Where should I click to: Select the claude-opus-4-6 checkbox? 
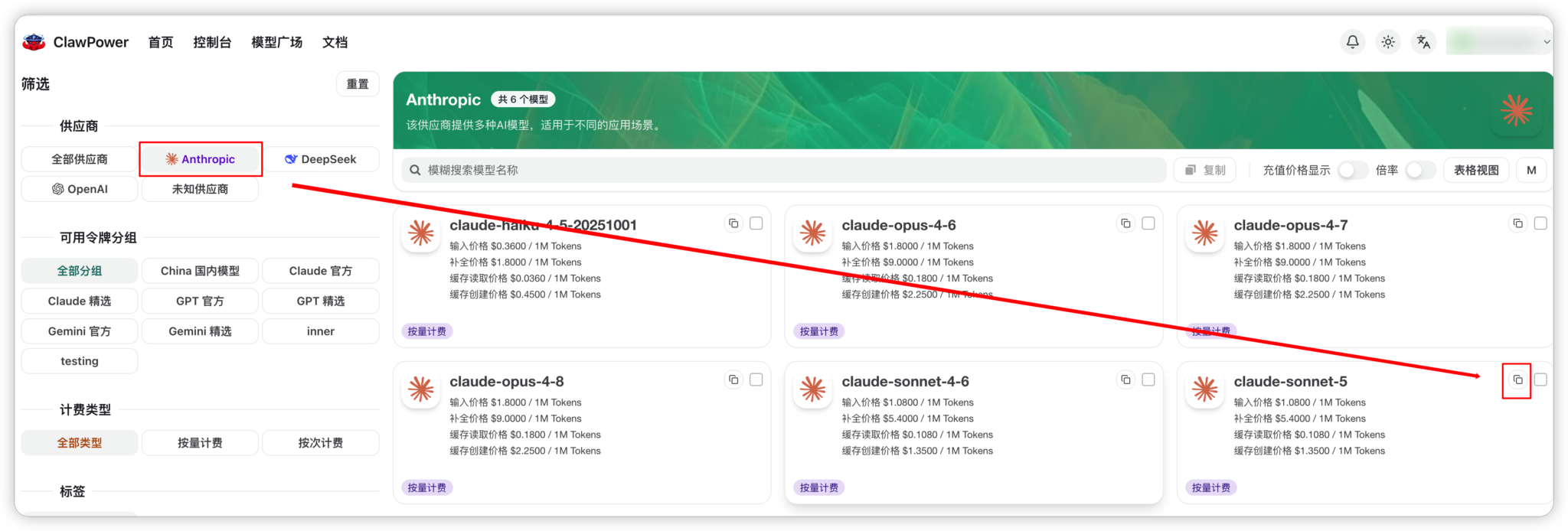pos(1148,223)
